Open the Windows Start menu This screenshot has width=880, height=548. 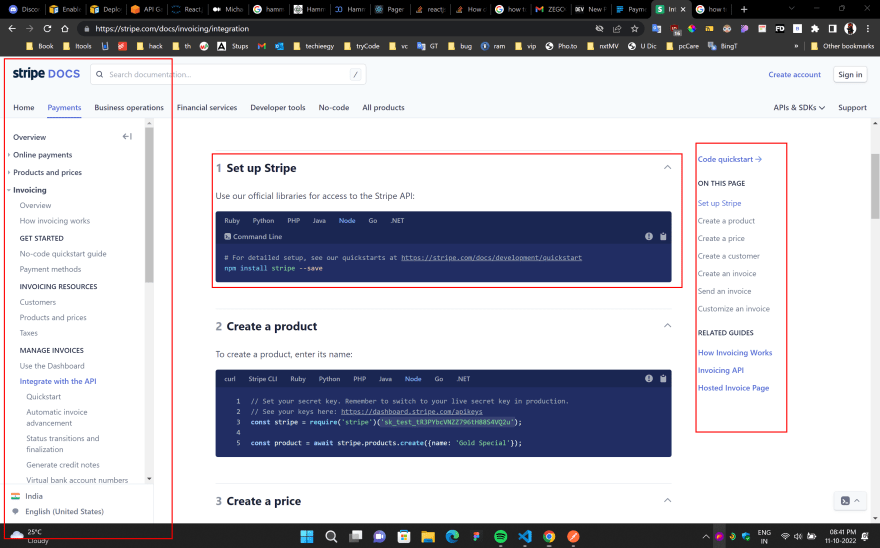306,536
